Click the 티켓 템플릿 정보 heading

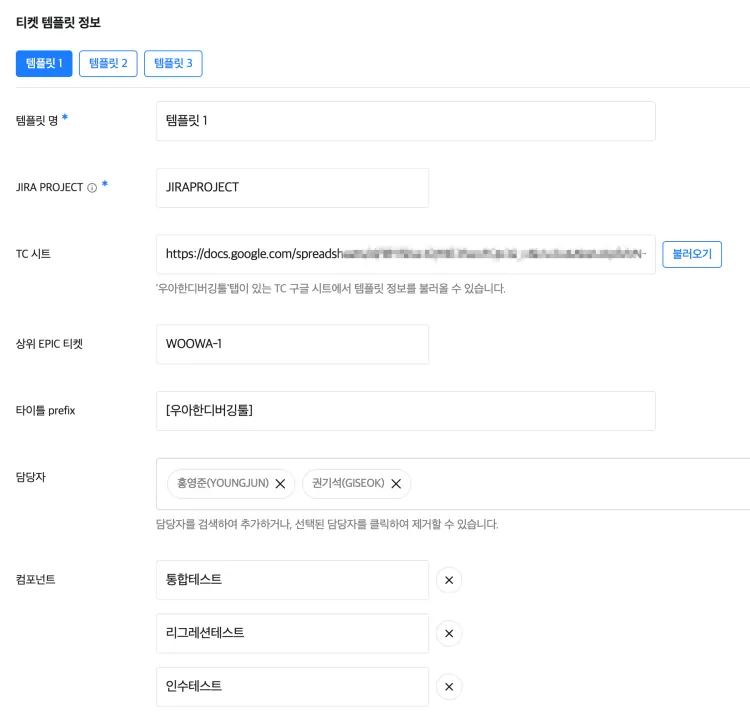pyautogui.click(x=58, y=22)
